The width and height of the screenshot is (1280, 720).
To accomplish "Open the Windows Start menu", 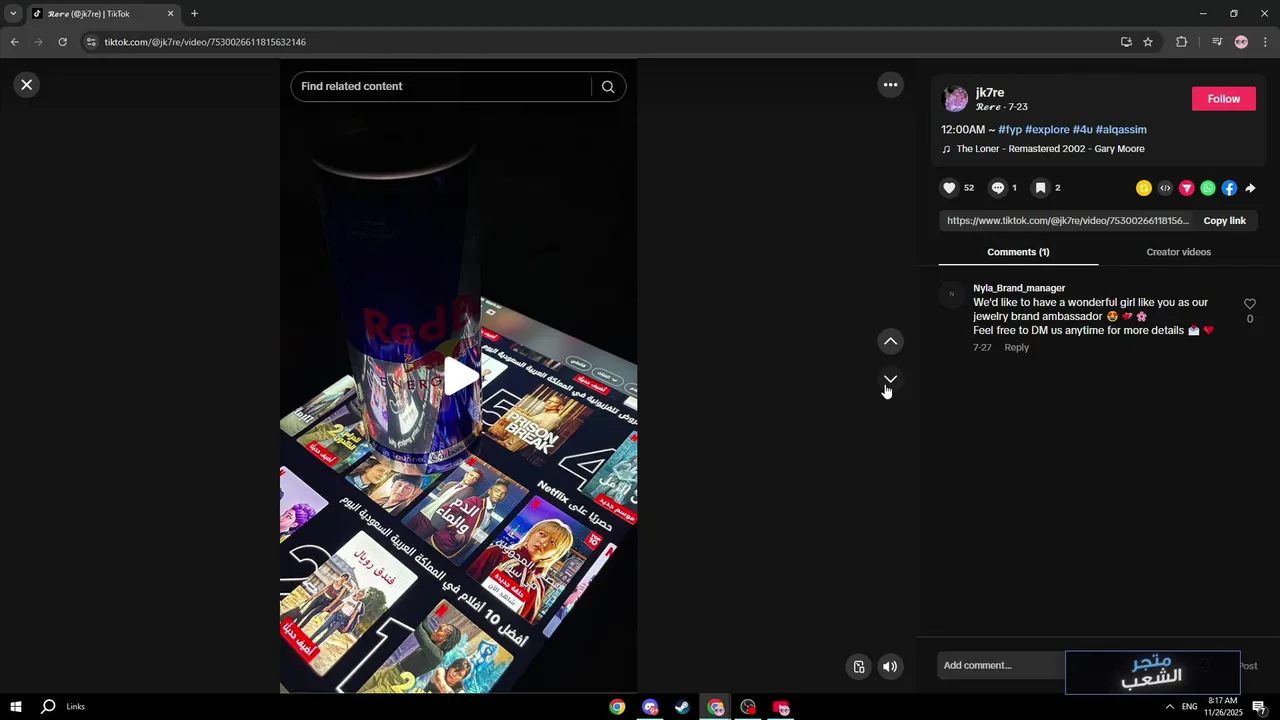I will pos(16,707).
